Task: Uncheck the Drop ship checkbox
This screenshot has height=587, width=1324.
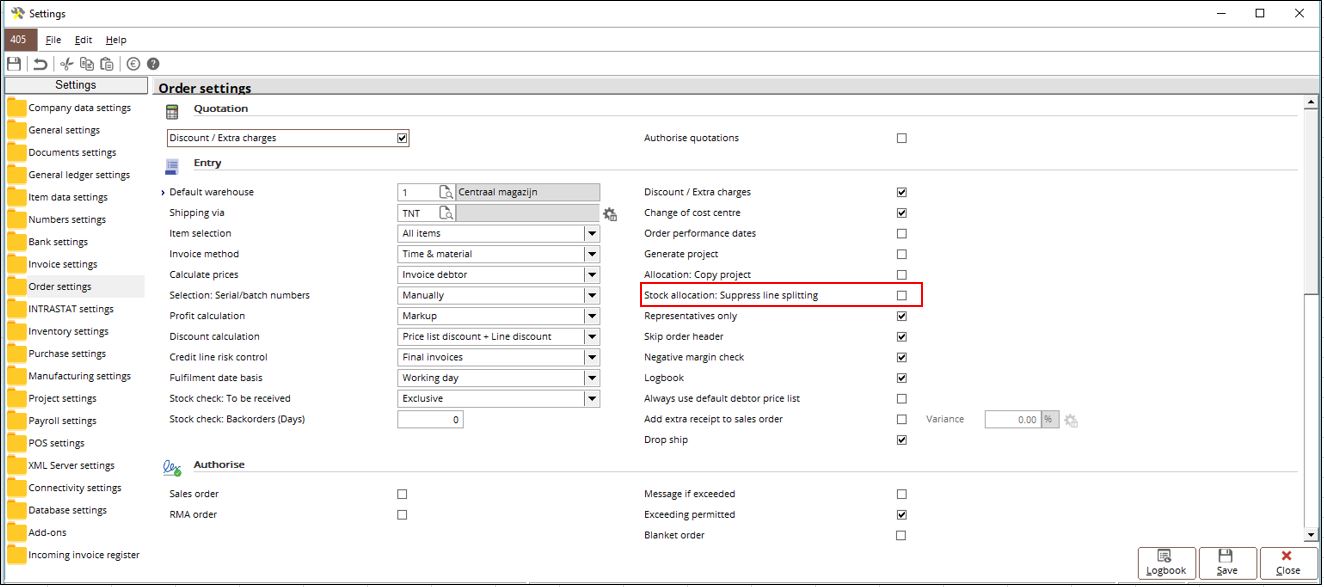Action: (902, 440)
